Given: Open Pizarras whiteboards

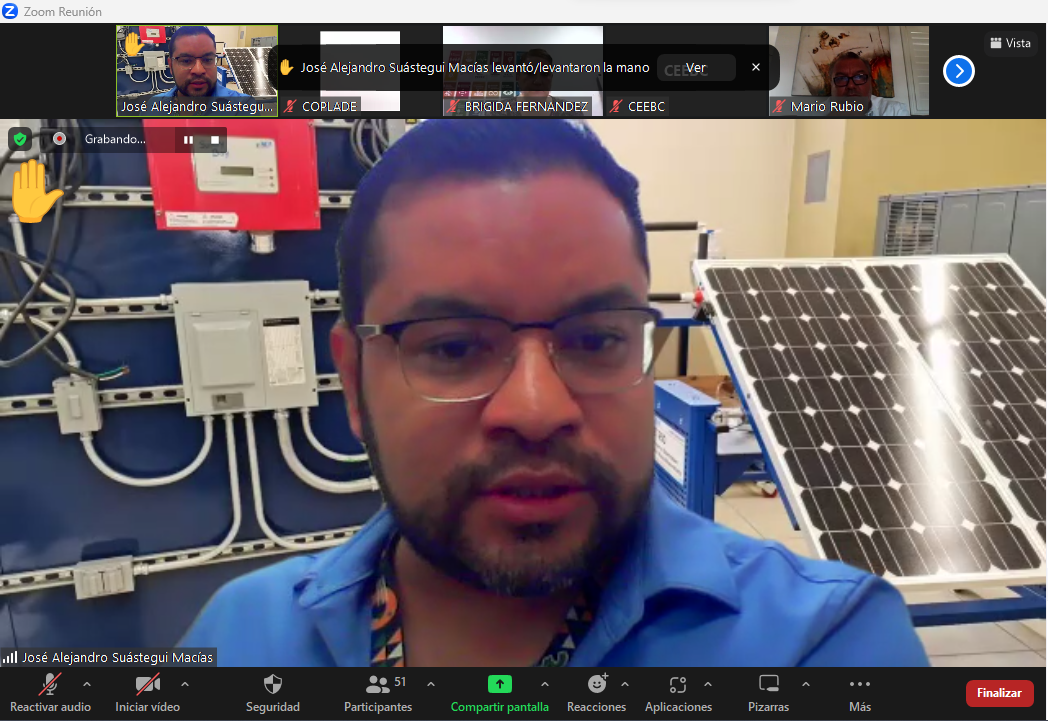Looking at the screenshot, I should (768, 692).
